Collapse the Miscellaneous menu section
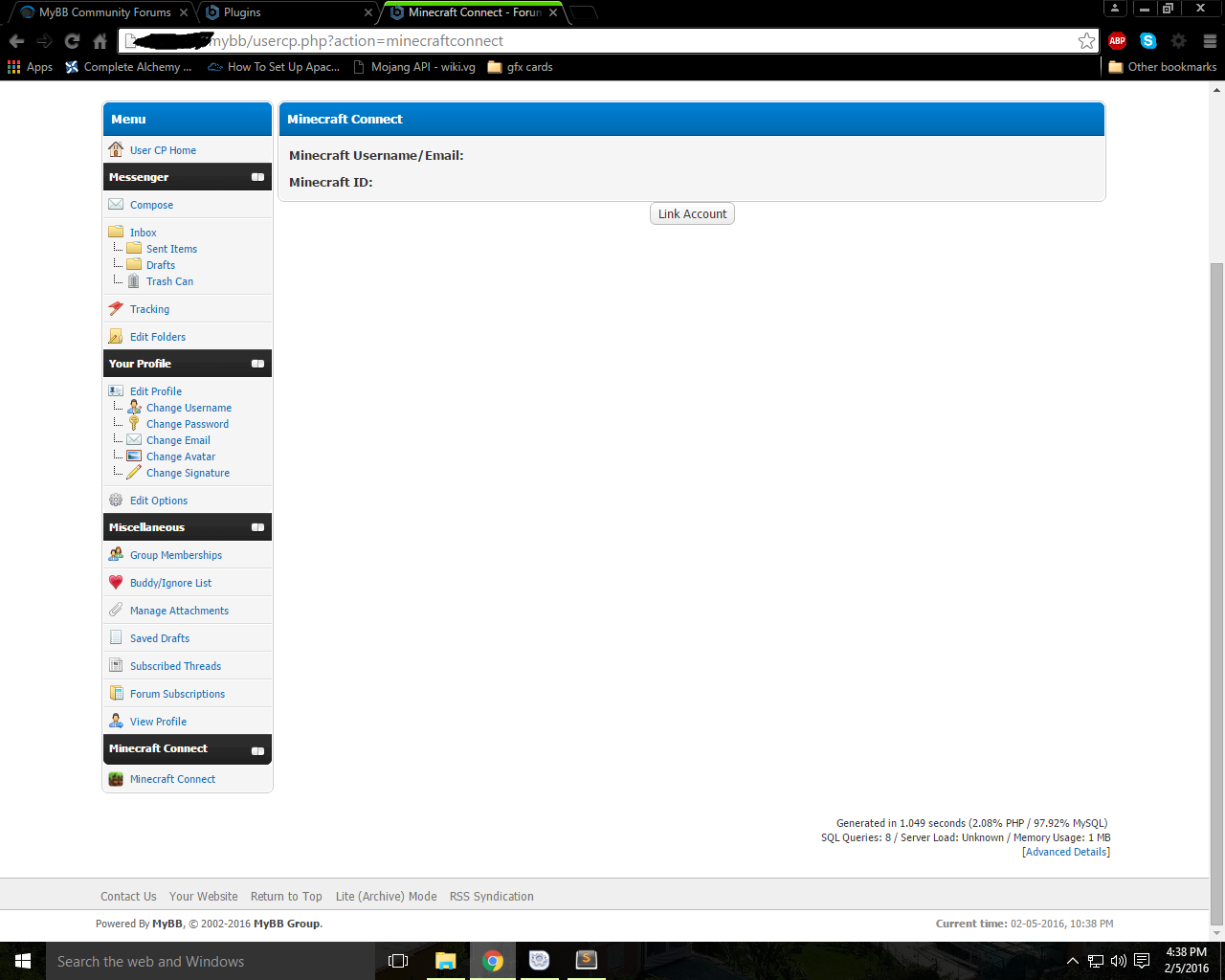This screenshot has height=980, width=1225. click(x=257, y=527)
